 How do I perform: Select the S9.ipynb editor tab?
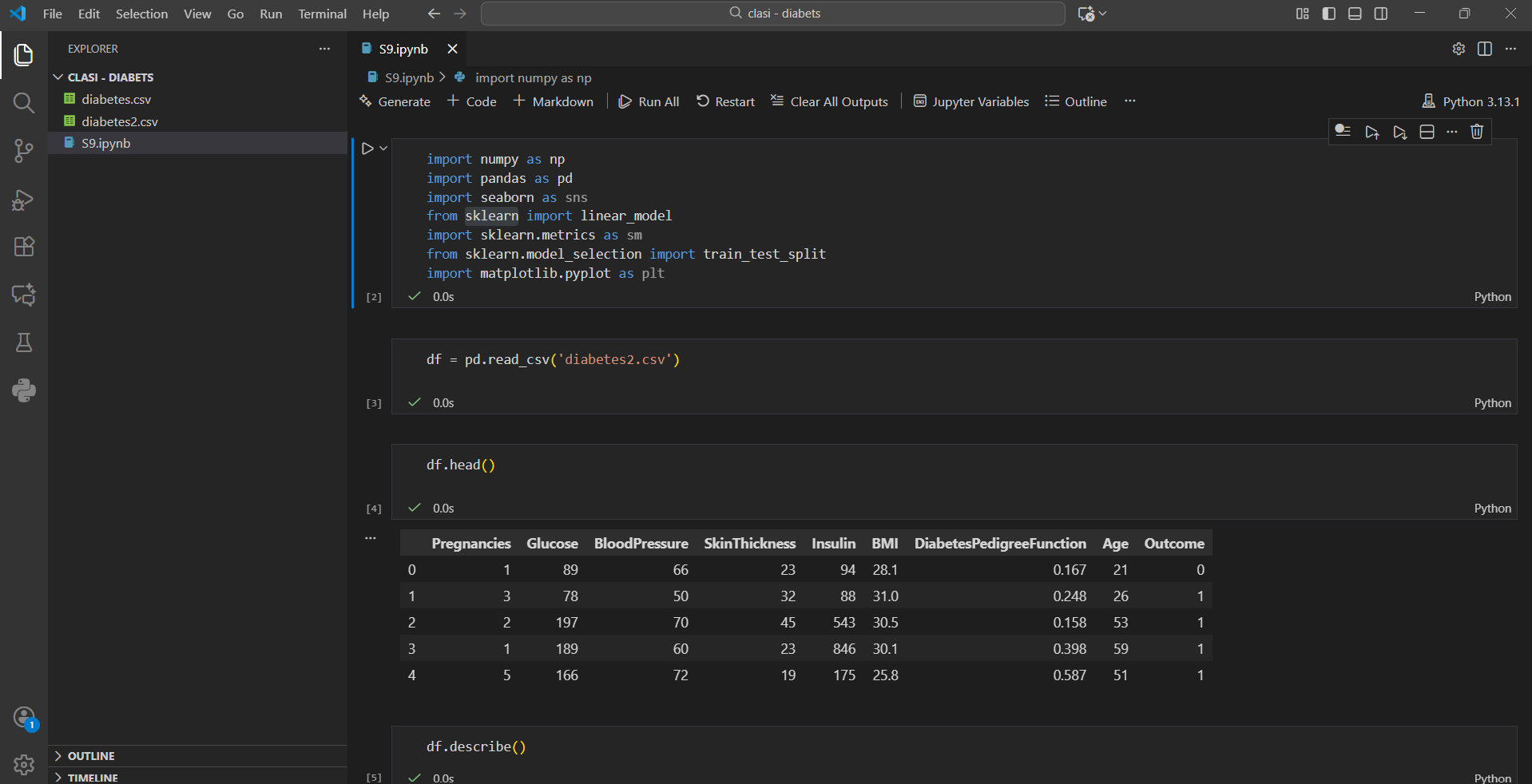[403, 49]
